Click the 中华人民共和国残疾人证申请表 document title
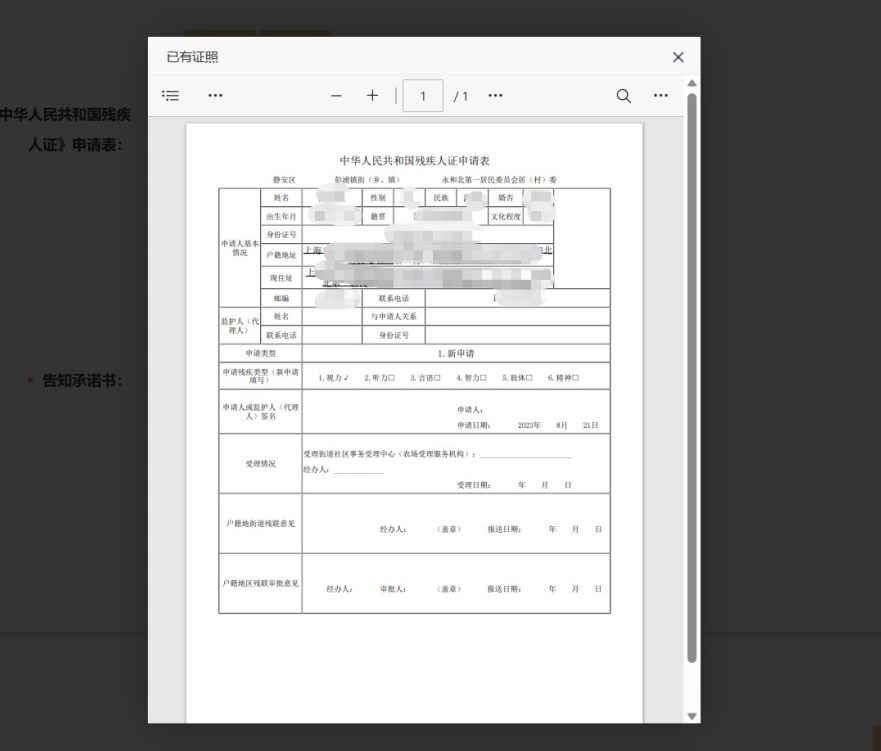The image size is (881, 751). [x=415, y=161]
